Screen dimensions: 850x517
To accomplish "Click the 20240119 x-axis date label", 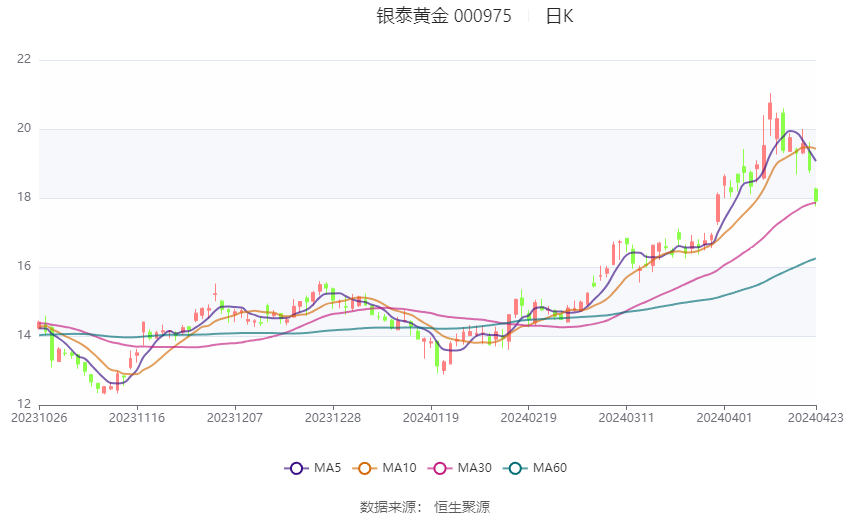I will click(431, 418).
